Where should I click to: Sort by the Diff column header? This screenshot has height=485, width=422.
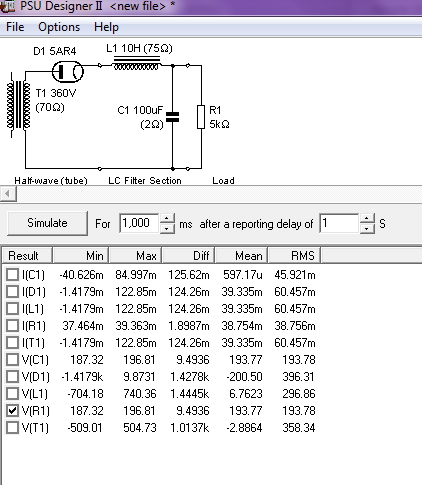tap(188, 256)
